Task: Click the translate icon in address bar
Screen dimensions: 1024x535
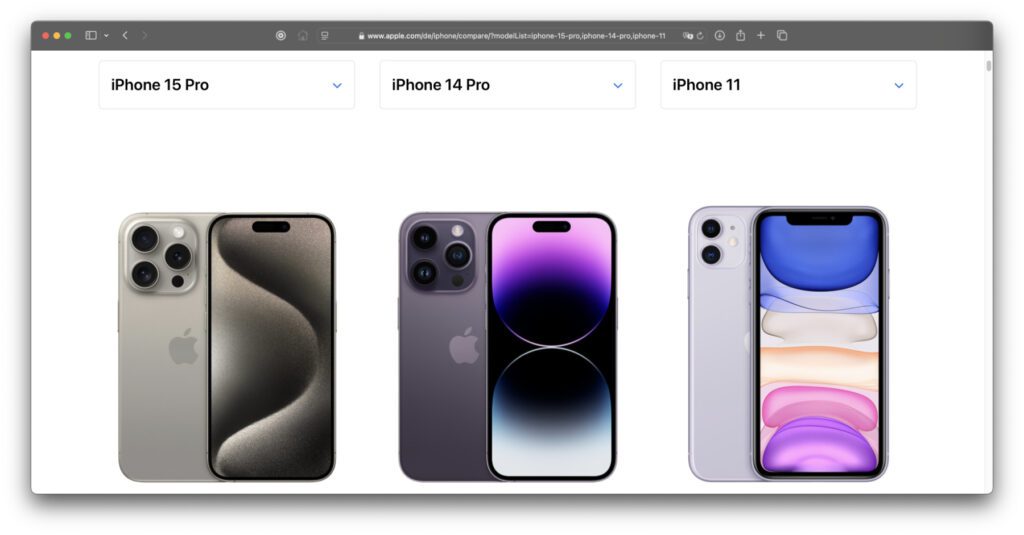Action: 687,36
